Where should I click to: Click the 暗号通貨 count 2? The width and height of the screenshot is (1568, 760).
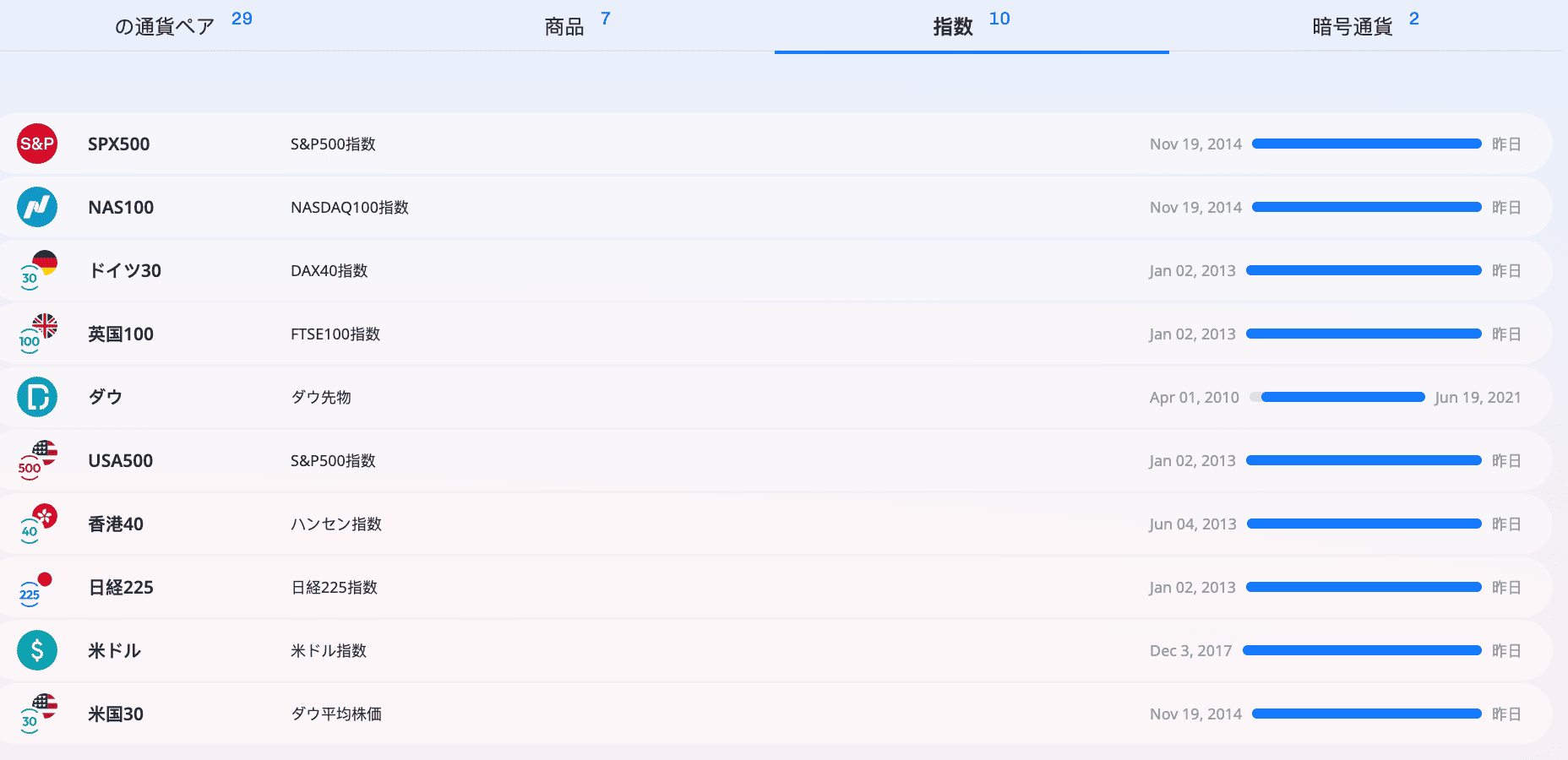click(1414, 19)
